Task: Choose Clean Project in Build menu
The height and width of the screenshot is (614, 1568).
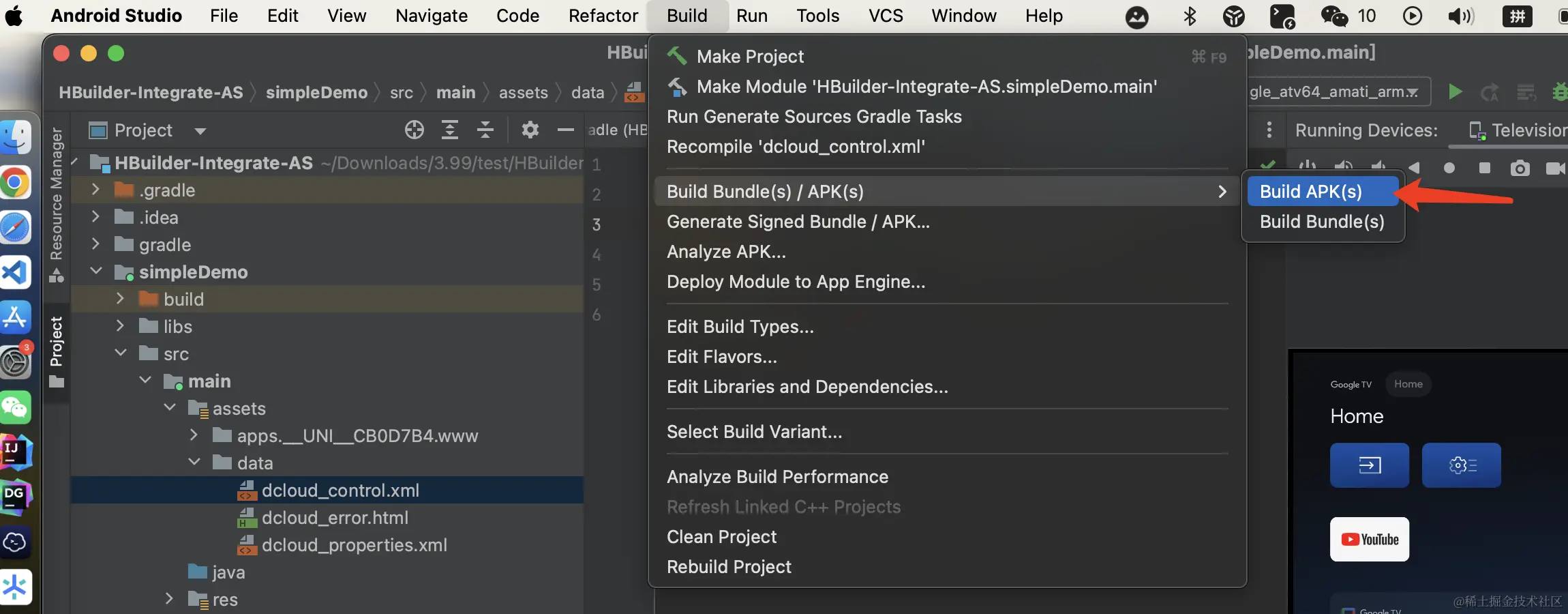Action: click(x=721, y=537)
